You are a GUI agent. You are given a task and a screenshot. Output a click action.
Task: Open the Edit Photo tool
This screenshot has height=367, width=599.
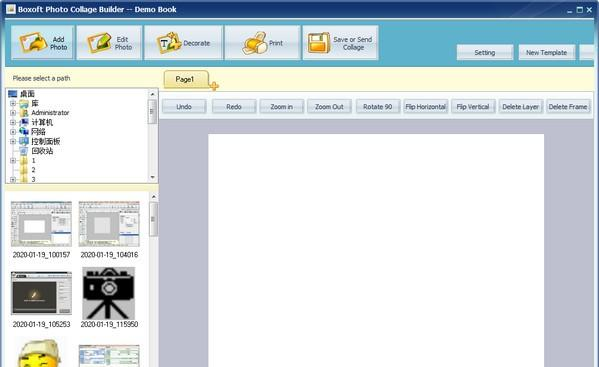tap(109, 43)
